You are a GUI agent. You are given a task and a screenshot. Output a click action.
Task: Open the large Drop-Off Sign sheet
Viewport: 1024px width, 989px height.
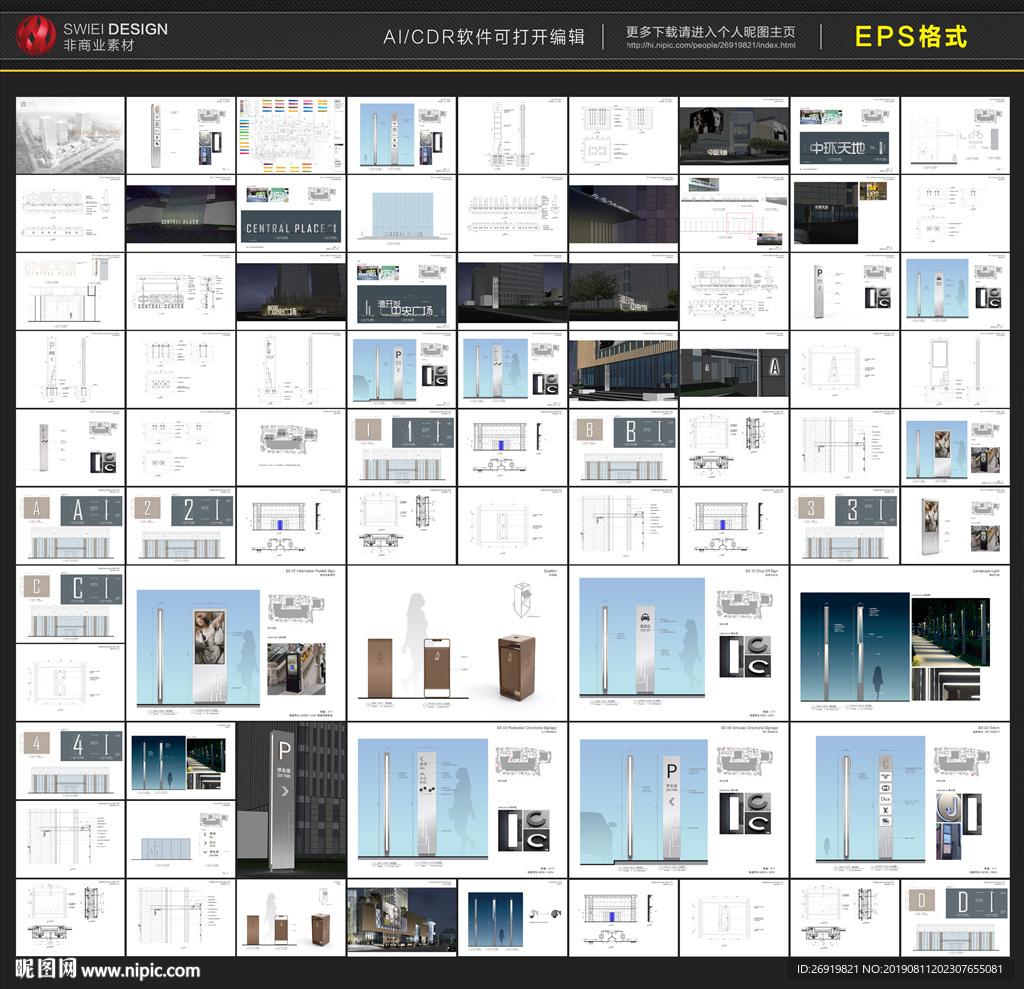(x=679, y=643)
